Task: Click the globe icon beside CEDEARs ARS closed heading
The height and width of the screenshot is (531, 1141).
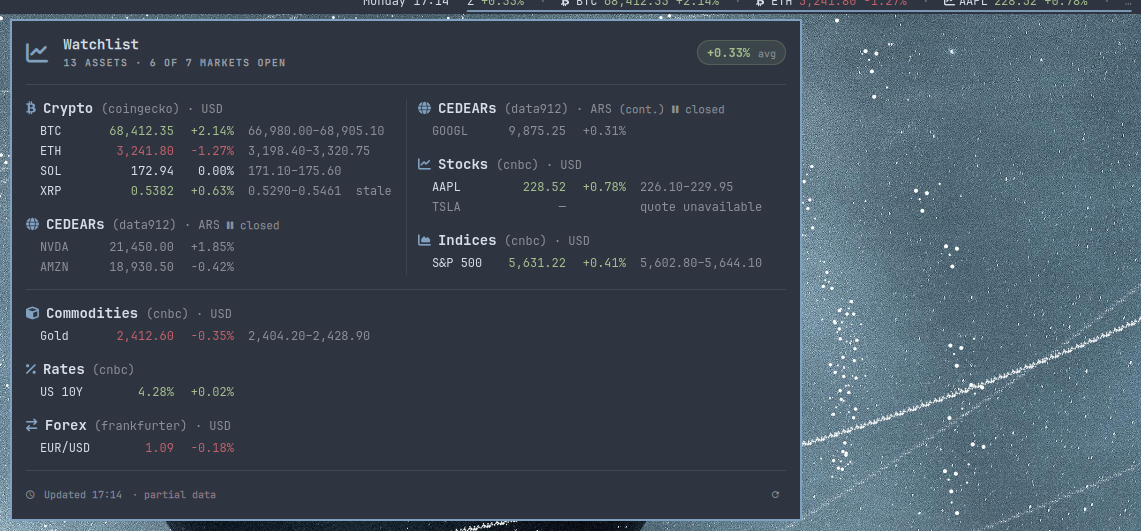Action: pos(33,224)
